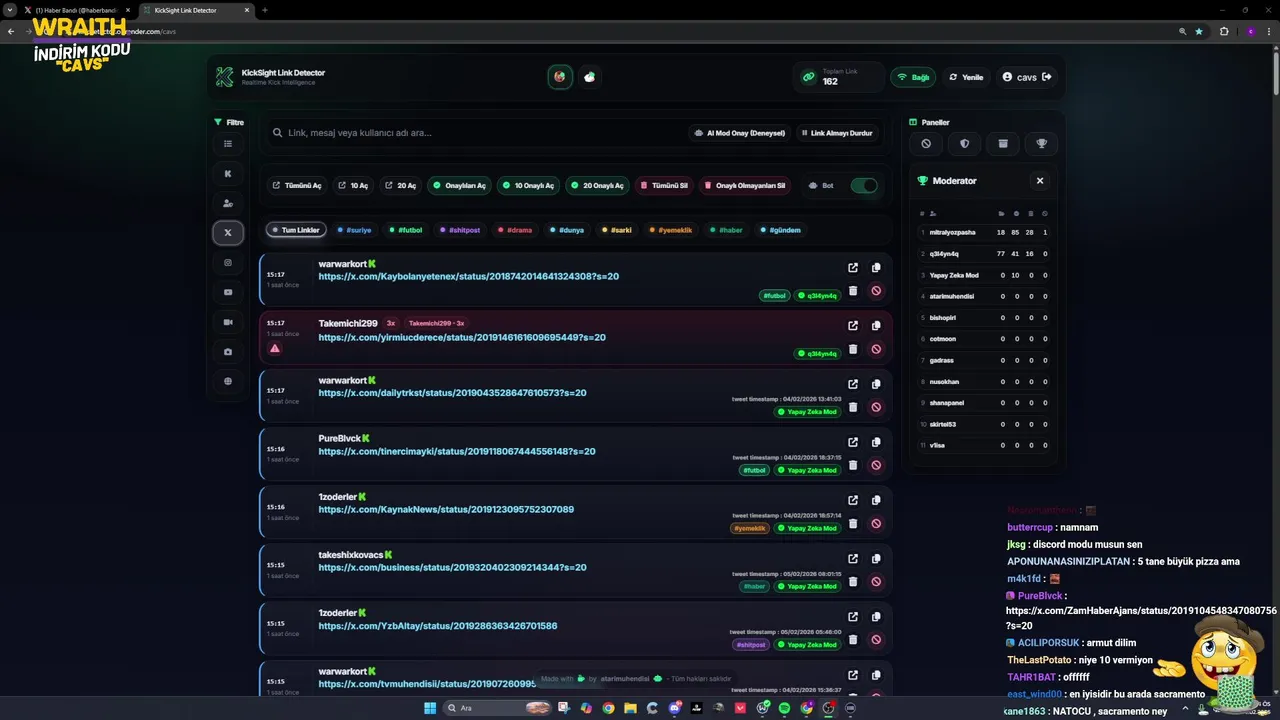This screenshot has height=720, width=1280.
Task: Filter by #haber tag
Action: click(727, 230)
